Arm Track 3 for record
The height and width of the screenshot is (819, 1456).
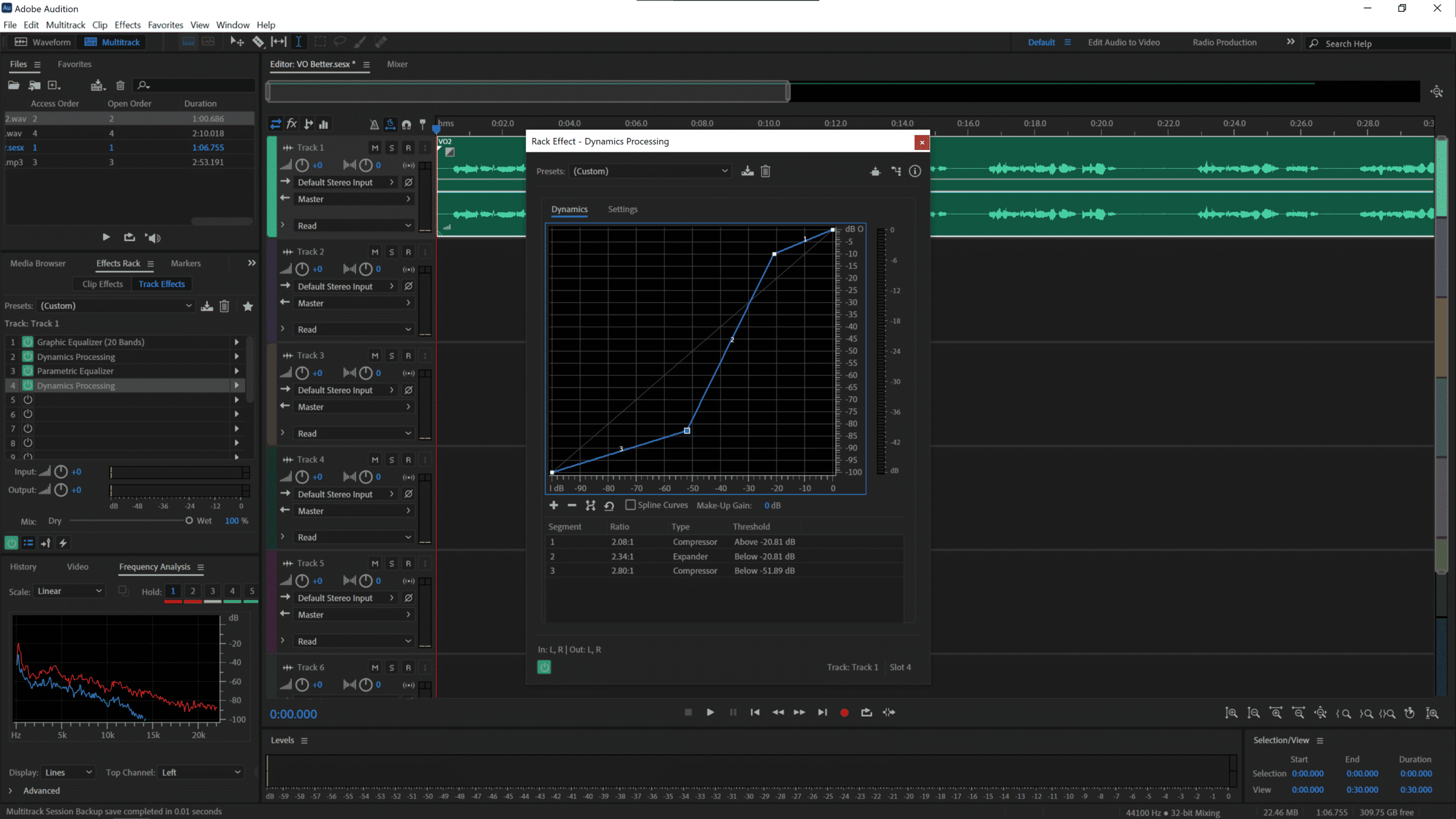(408, 356)
